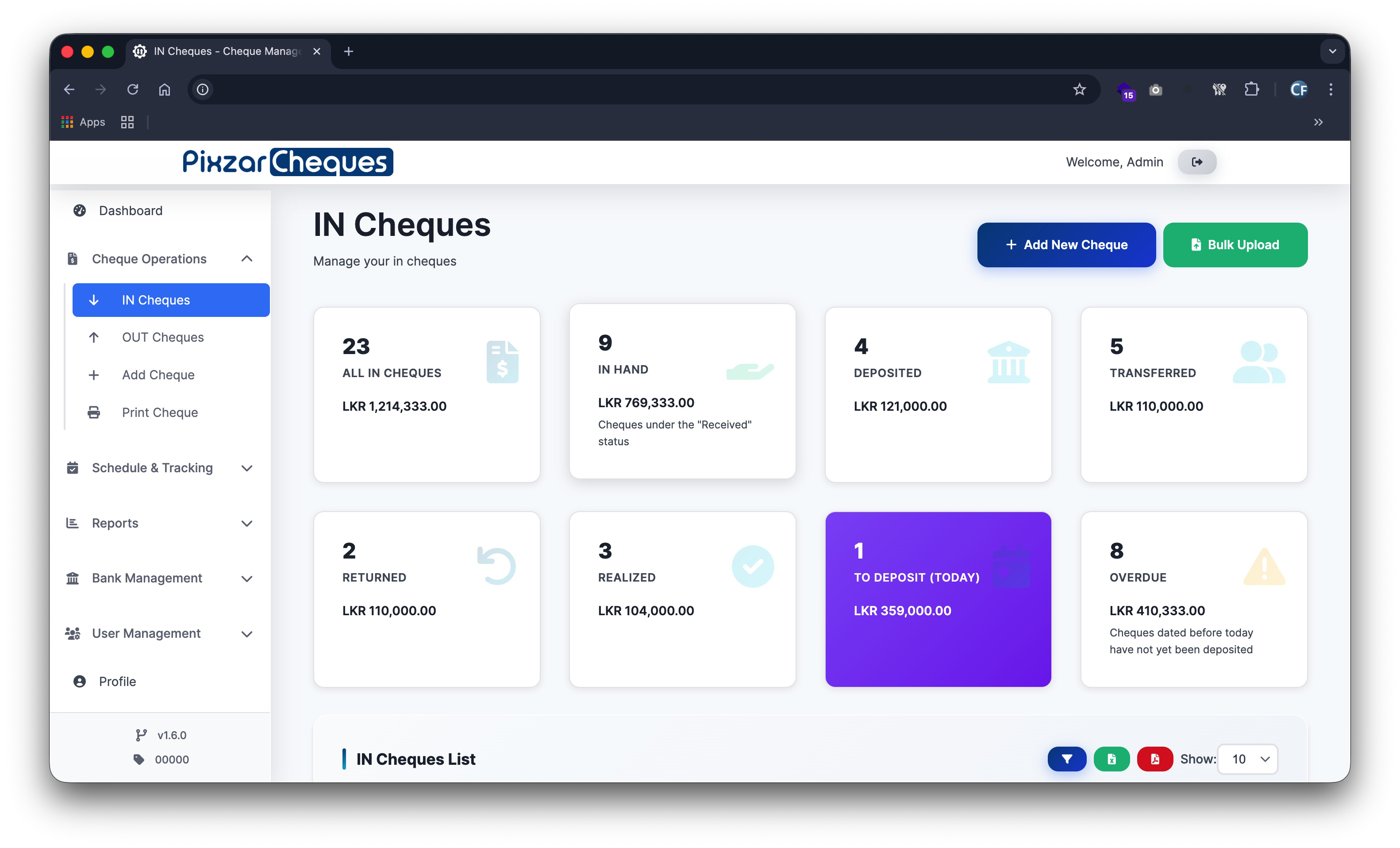Viewport: 1400px width, 848px height.
Task: Click the logout icon beside Welcome, Admin
Action: 1196,162
